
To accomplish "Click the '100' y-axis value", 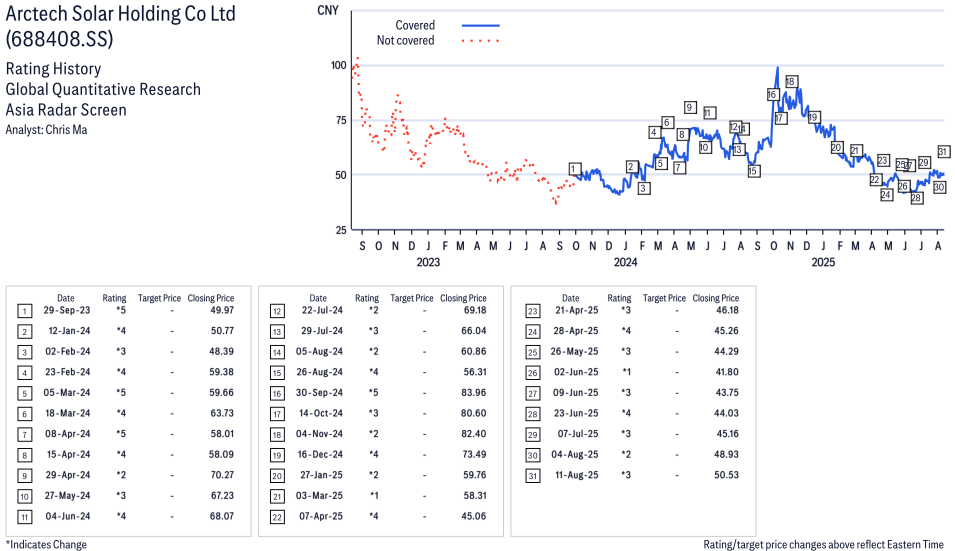I will pos(339,65).
